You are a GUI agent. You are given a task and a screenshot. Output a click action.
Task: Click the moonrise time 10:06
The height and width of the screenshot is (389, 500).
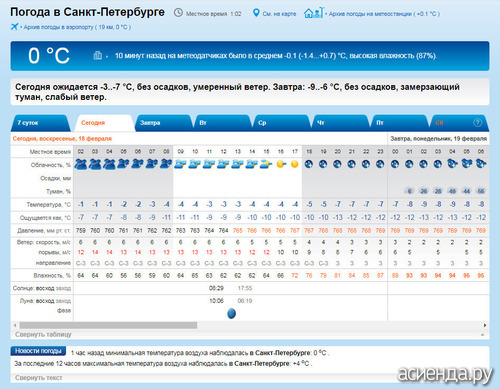[x=216, y=301]
